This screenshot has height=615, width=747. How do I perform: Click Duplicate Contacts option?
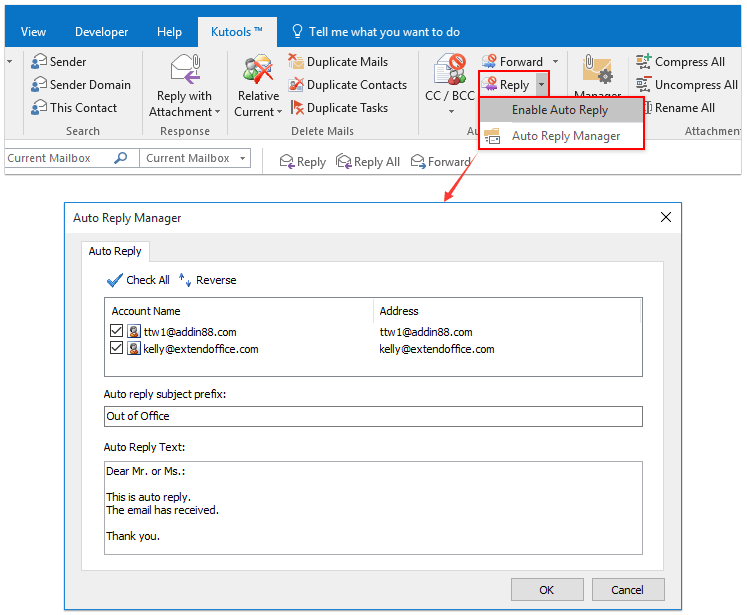point(347,85)
